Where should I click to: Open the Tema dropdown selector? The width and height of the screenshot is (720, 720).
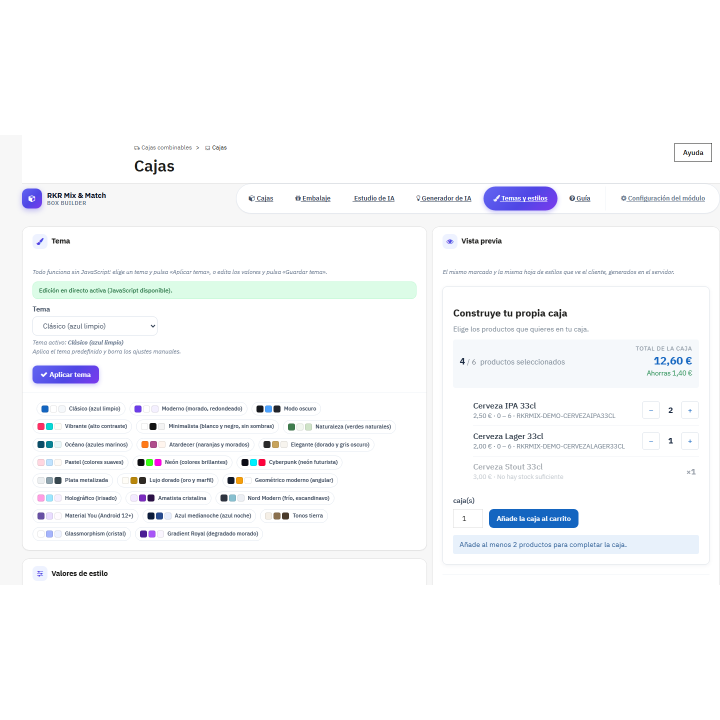[x=95, y=326]
